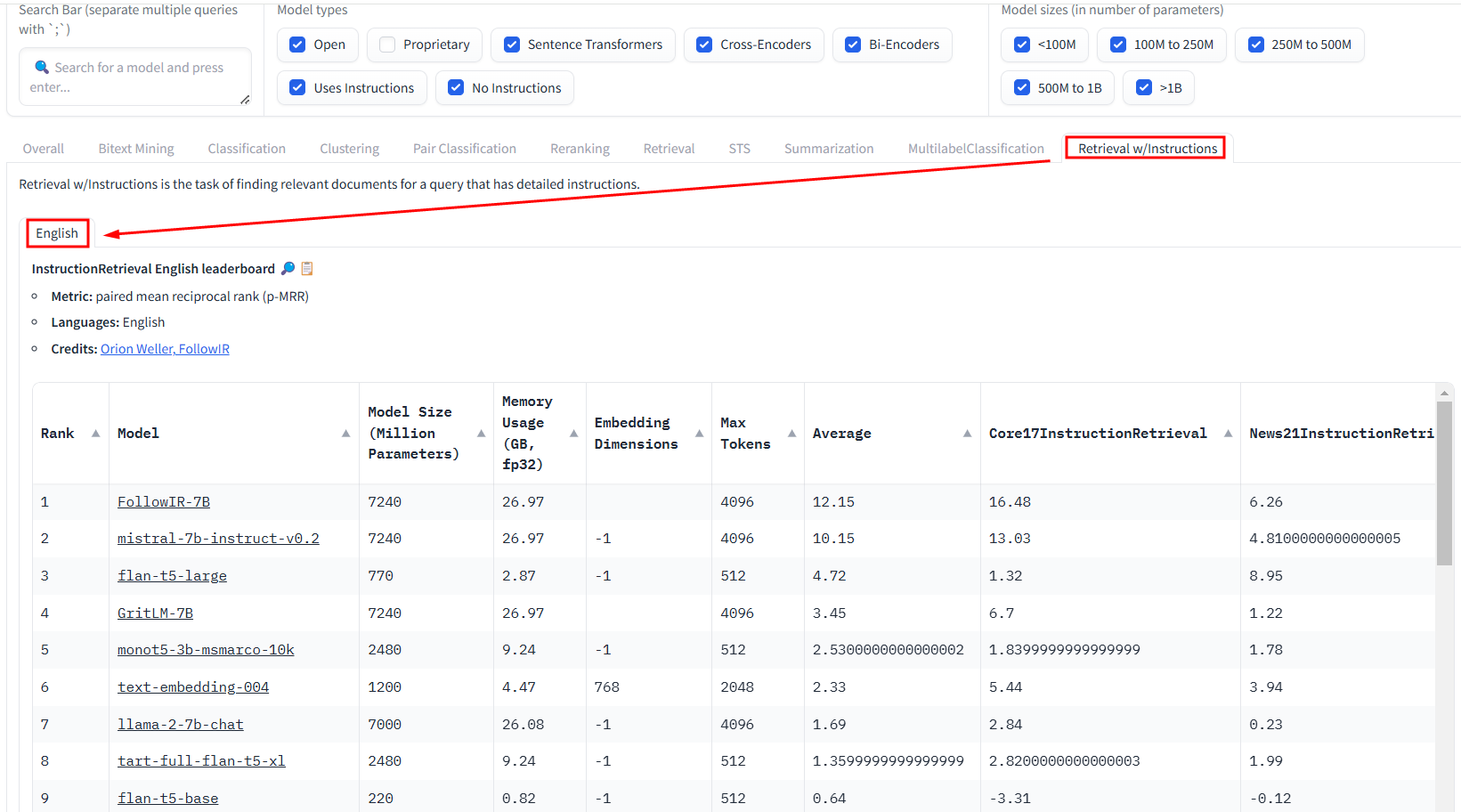Open the MultilabelClassification tab
The image size is (1461, 812).
(x=976, y=149)
